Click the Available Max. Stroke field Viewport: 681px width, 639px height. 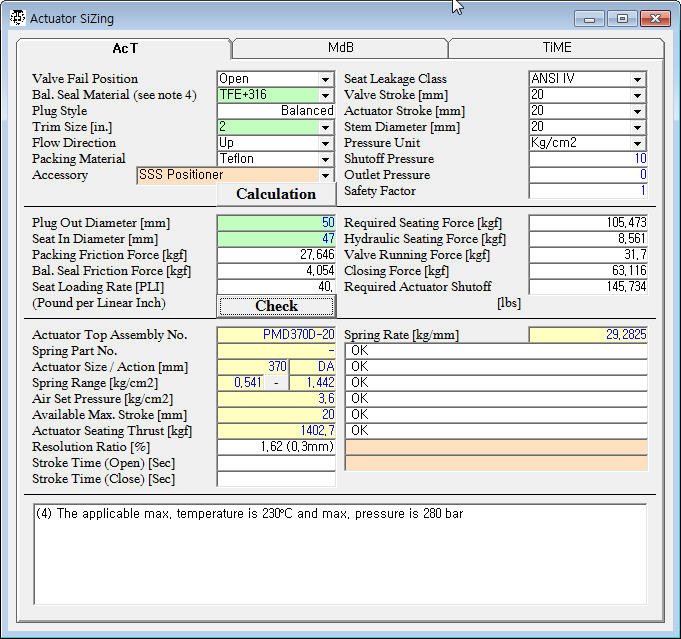[x=276, y=415]
